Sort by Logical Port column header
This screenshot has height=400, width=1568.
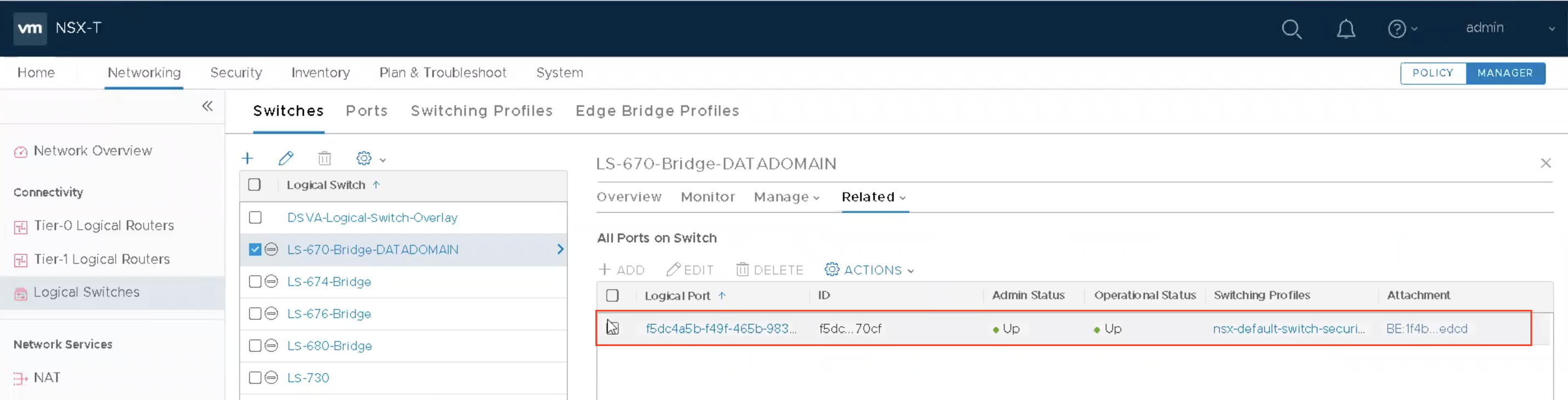pos(677,296)
